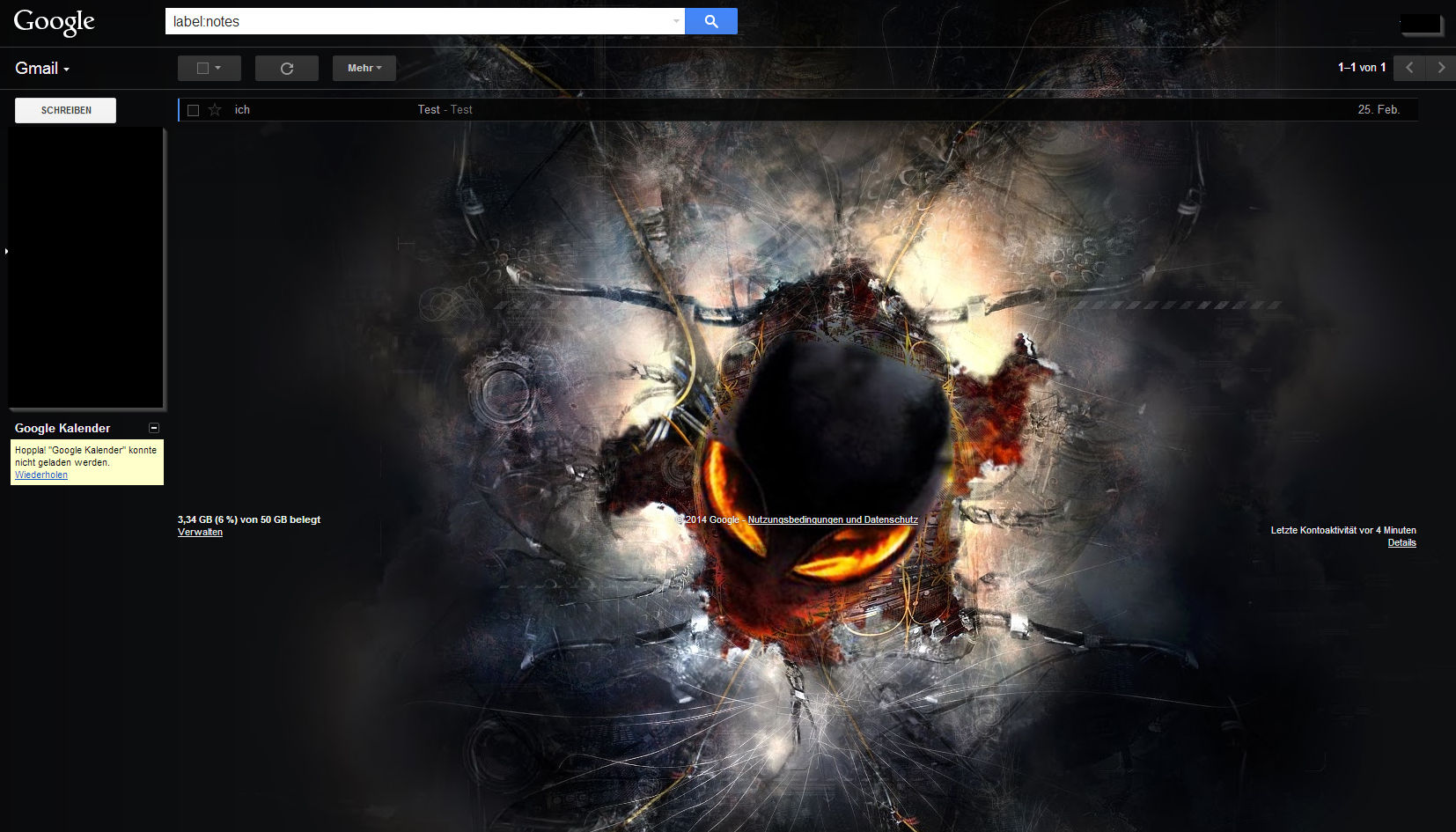
Task: Click the account button at top right
Action: (x=1420, y=24)
